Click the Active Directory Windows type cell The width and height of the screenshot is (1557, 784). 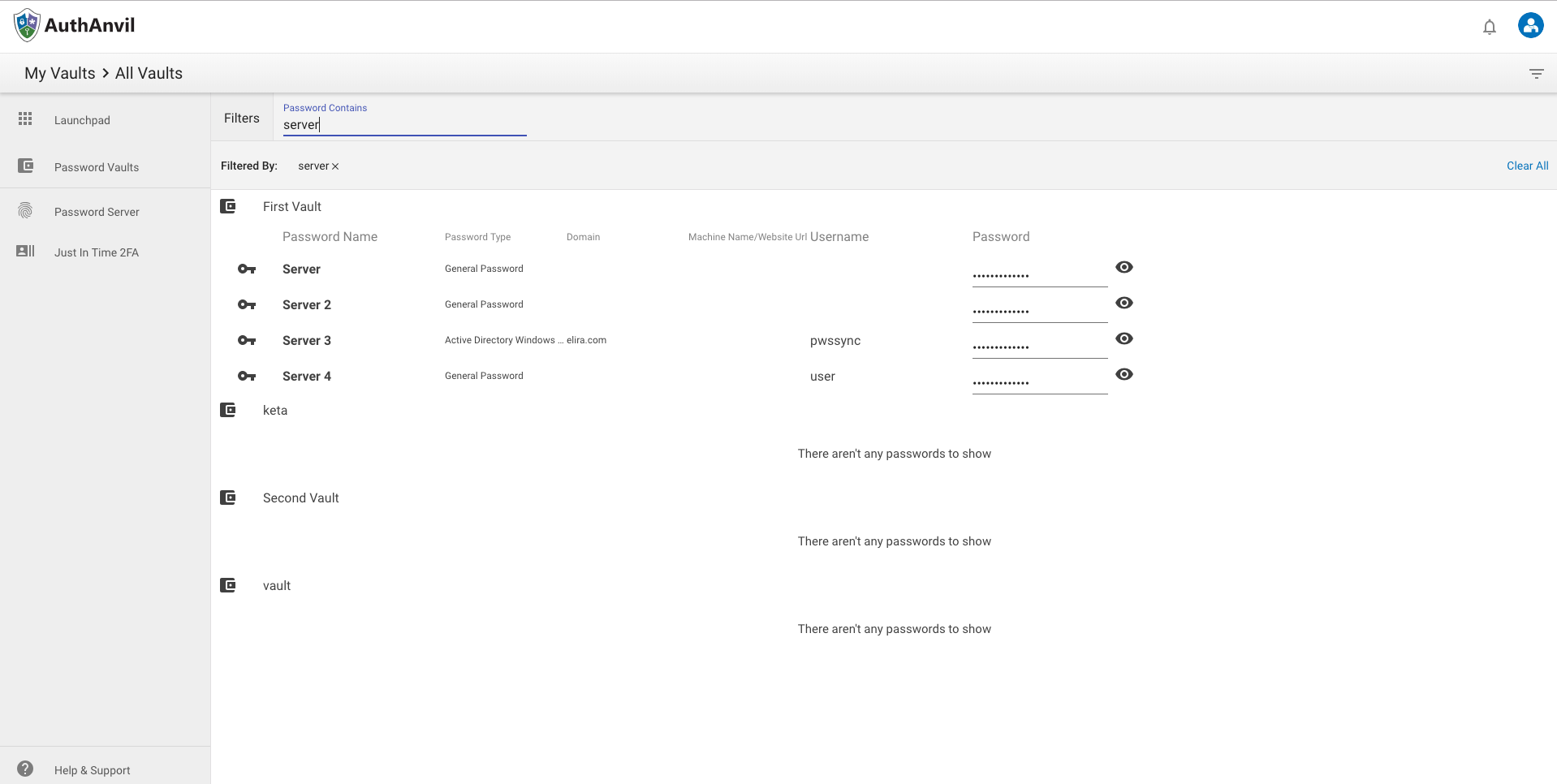click(503, 340)
